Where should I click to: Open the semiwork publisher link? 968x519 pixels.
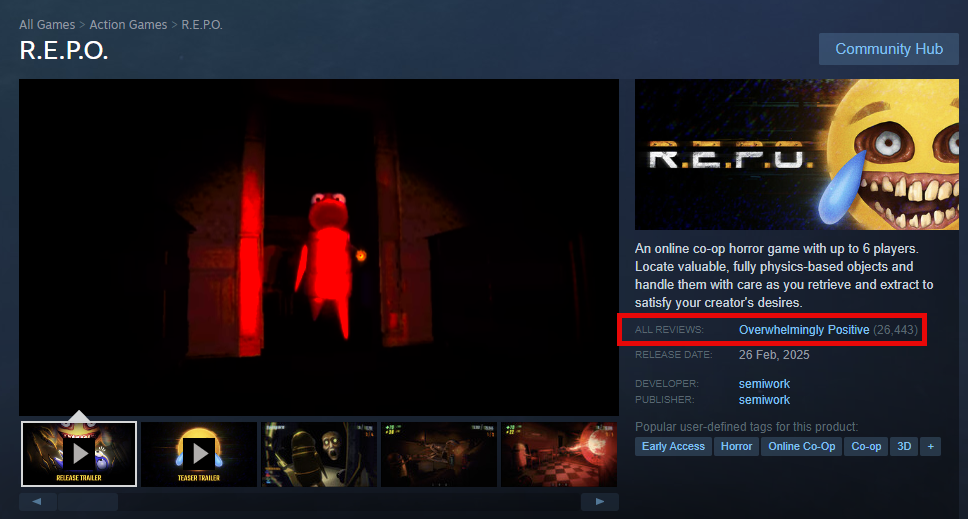click(x=764, y=400)
